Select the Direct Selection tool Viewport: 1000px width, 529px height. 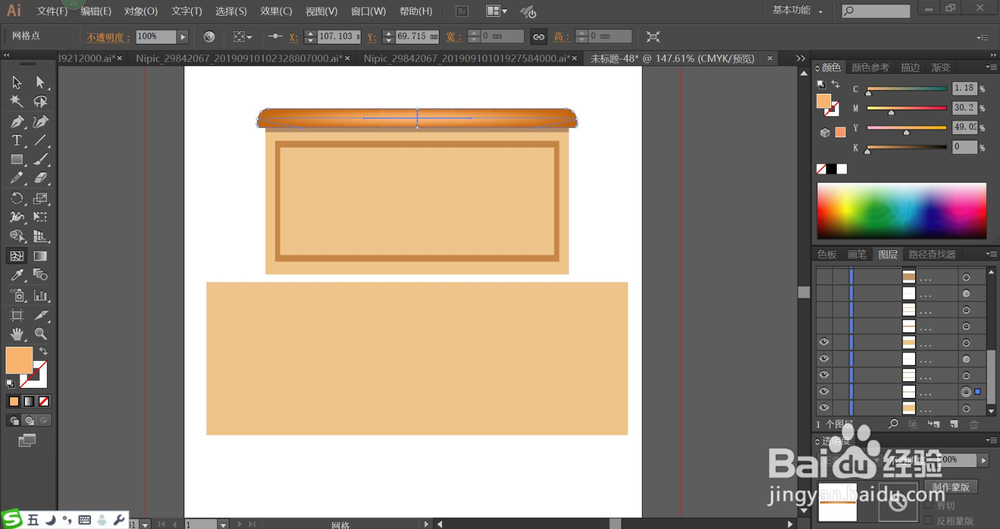click(40, 82)
